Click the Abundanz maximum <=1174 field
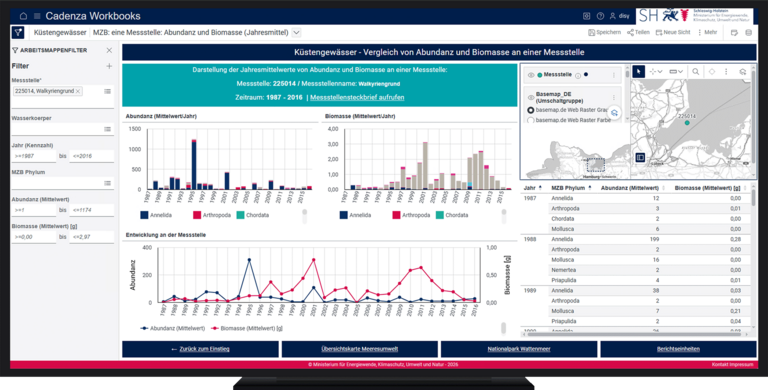Image resolution: width=768 pixels, height=390 pixels. (x=92, y=210)
